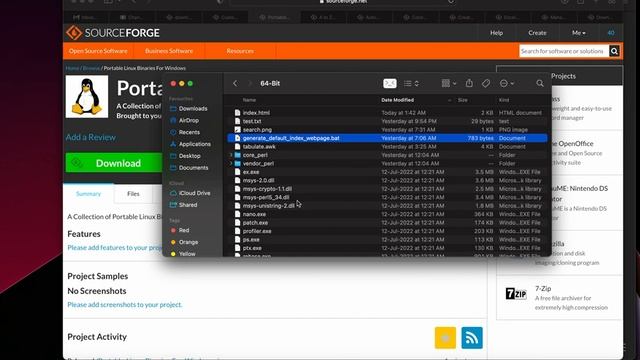Select the ex.exe file

coord(387,172)
